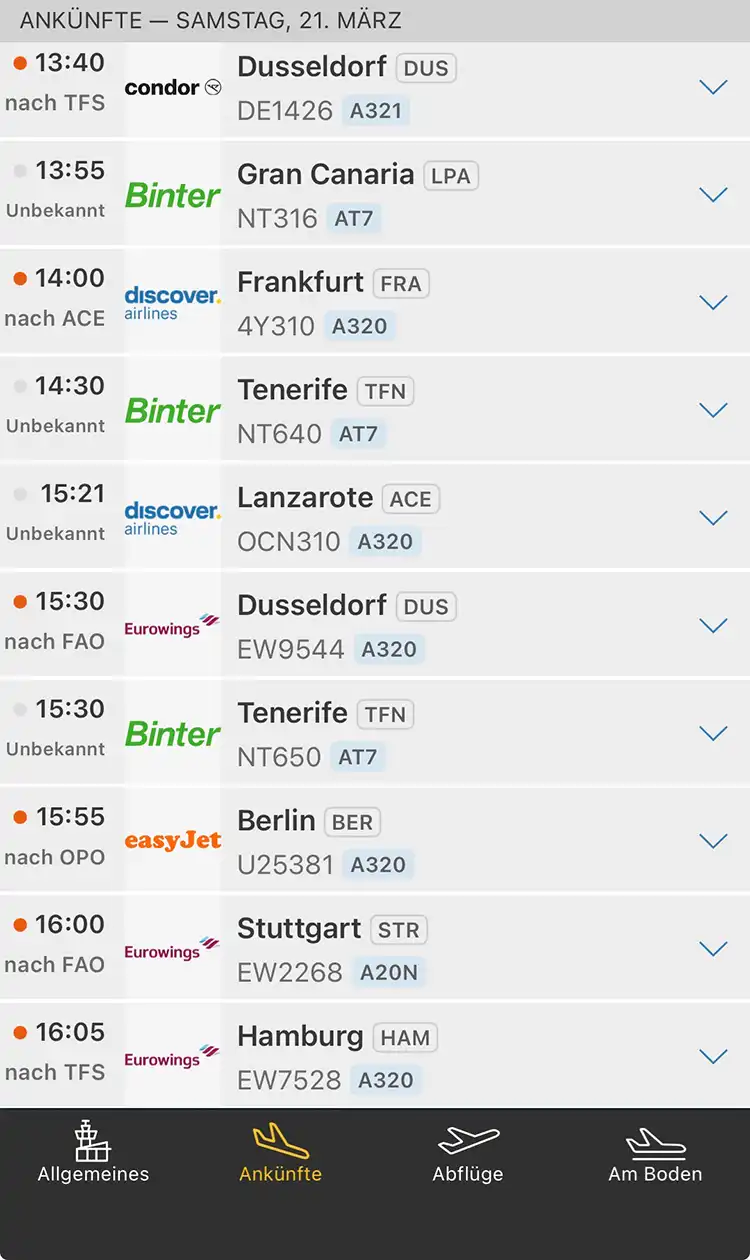Click the Eurowings logo on Stuttgart flight
The height and width of the screenshot is (1260, 750).
173,949
